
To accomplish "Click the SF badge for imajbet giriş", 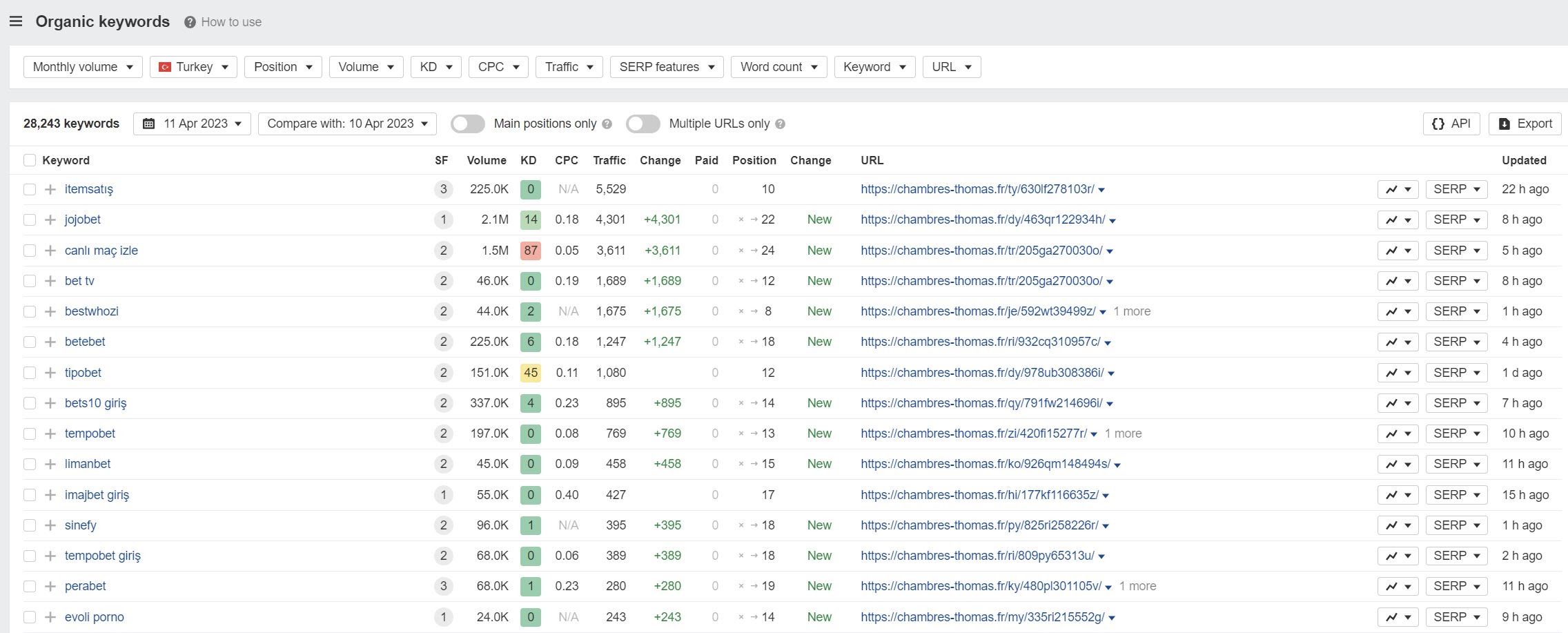I will tap(443, 495).
